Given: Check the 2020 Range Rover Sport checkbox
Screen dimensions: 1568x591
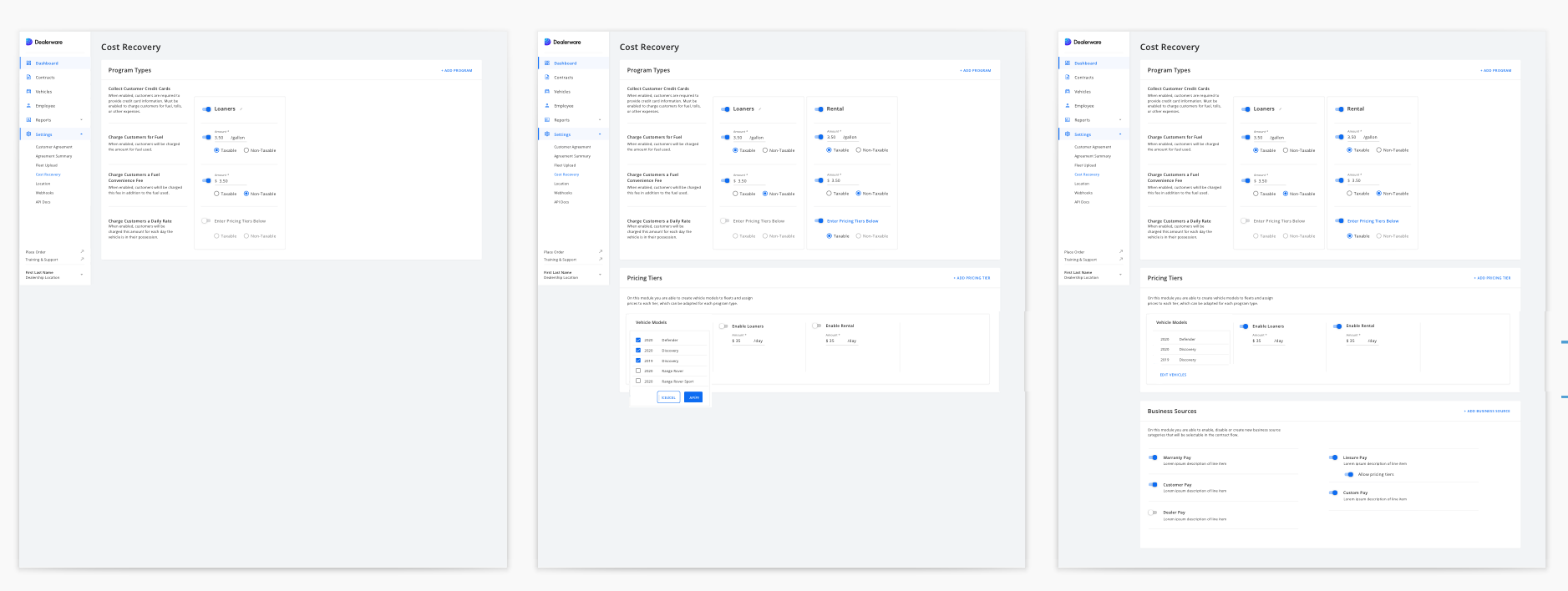Looking at the screenshot, I should 638,381.
